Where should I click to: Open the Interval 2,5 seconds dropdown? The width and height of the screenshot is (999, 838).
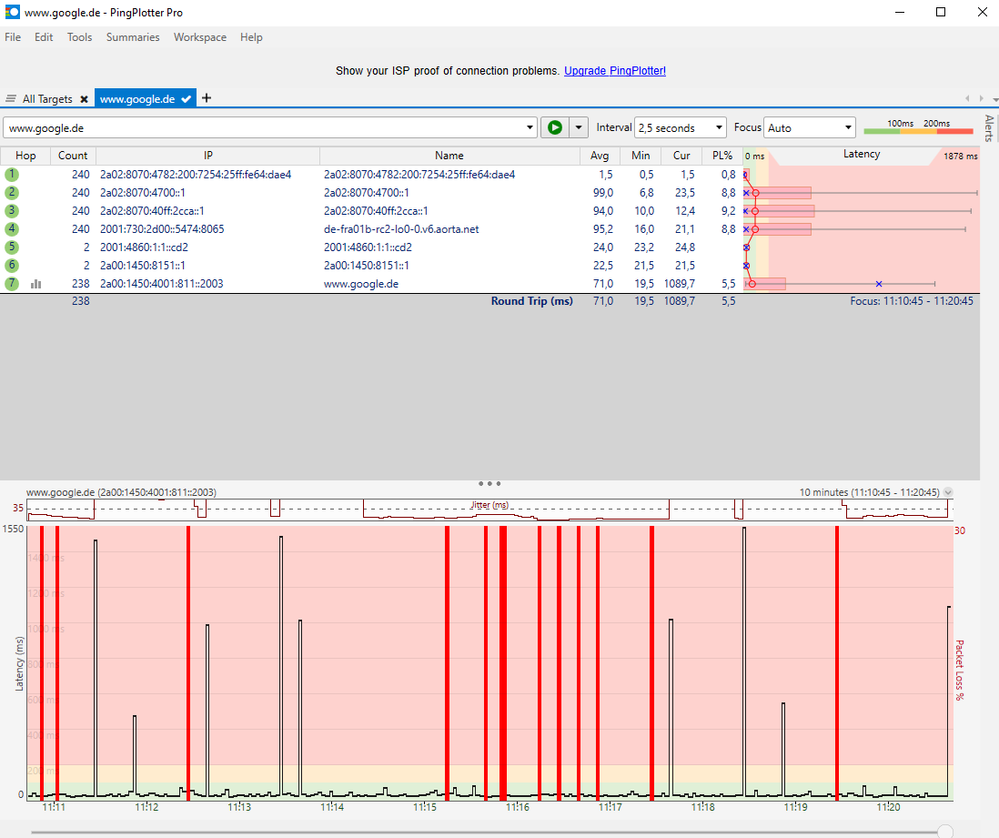[x=719, y=127]
